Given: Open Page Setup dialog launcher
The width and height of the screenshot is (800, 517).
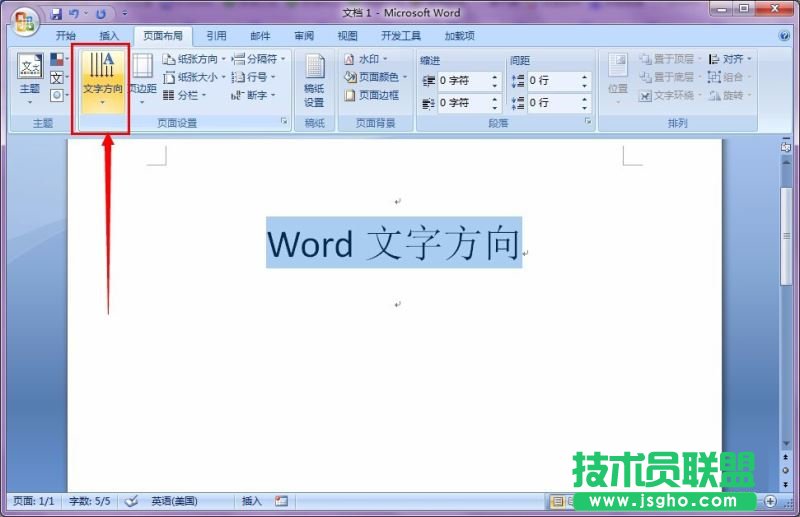Looking at the screenshot, I should point(284,121).
